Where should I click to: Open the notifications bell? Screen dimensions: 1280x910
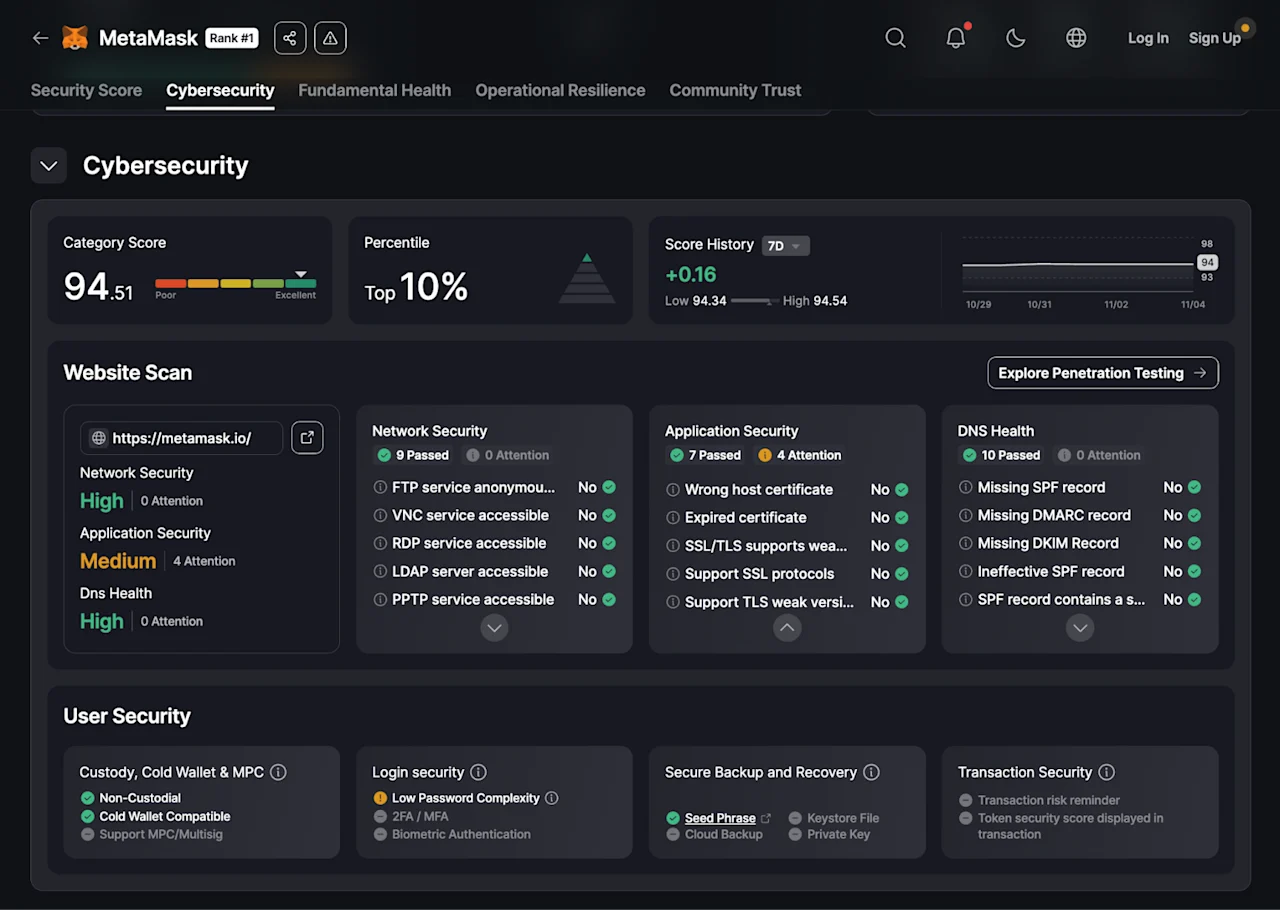(x=957, y=37)
